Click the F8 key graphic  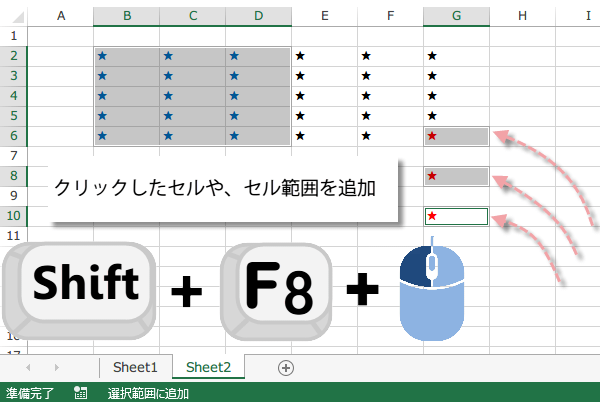click(277, 289)
